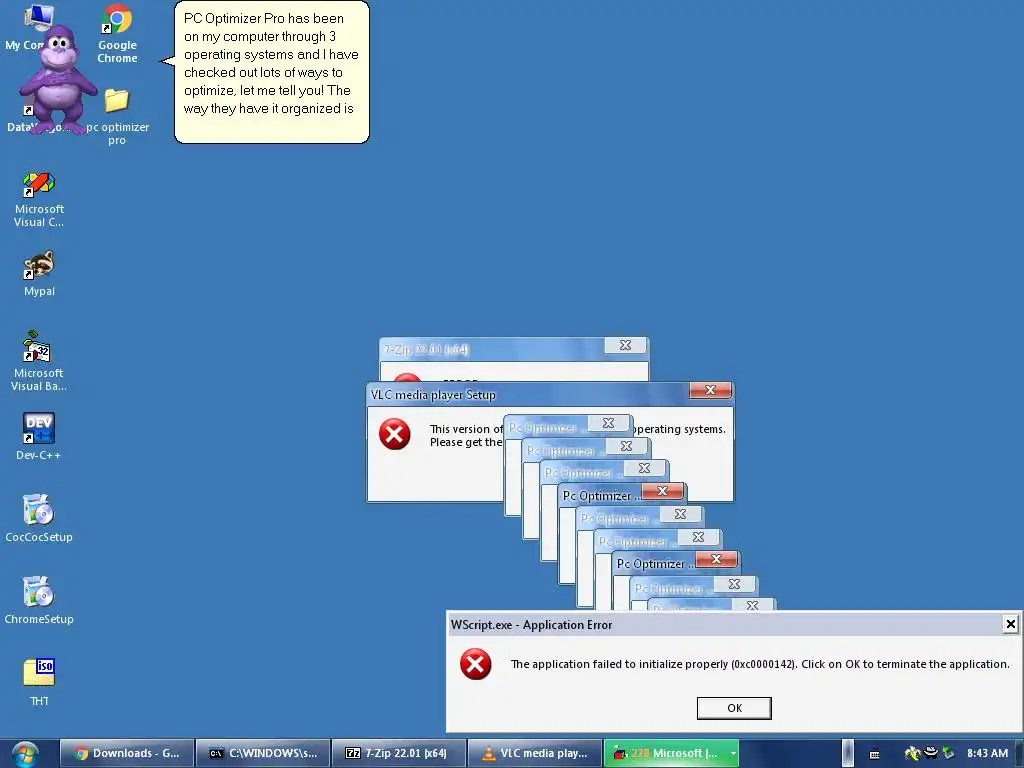Click the red error icon in WScript.exe dialog
1024x768 pixels.
pos(475,664)
